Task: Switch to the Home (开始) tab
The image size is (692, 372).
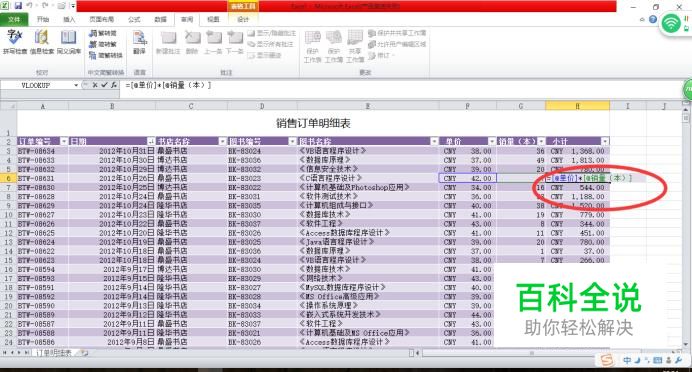Action: (43, 19)
